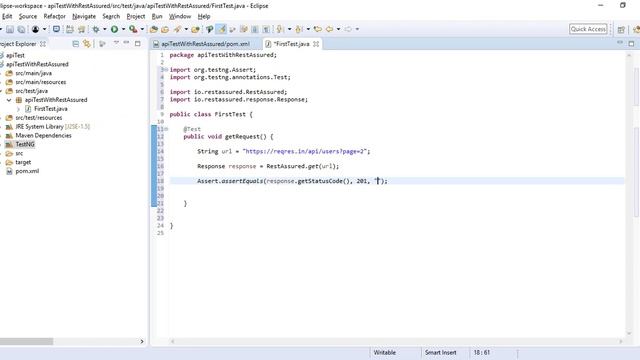Toggle Link with Editor in Project Explorer
This screenshot has height=360, width=640.
[87, 44]
